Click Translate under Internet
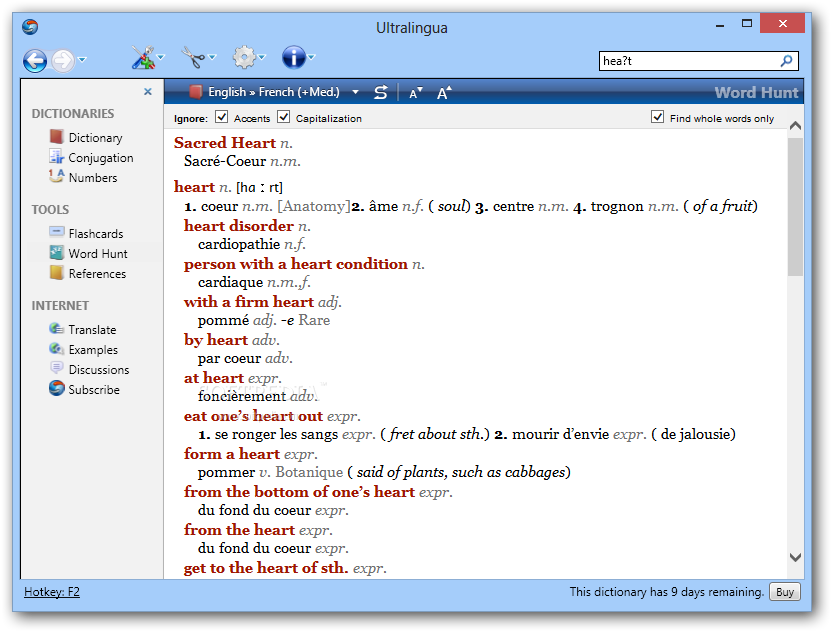Viewport: 832px width, 632px height. (92, 330)
